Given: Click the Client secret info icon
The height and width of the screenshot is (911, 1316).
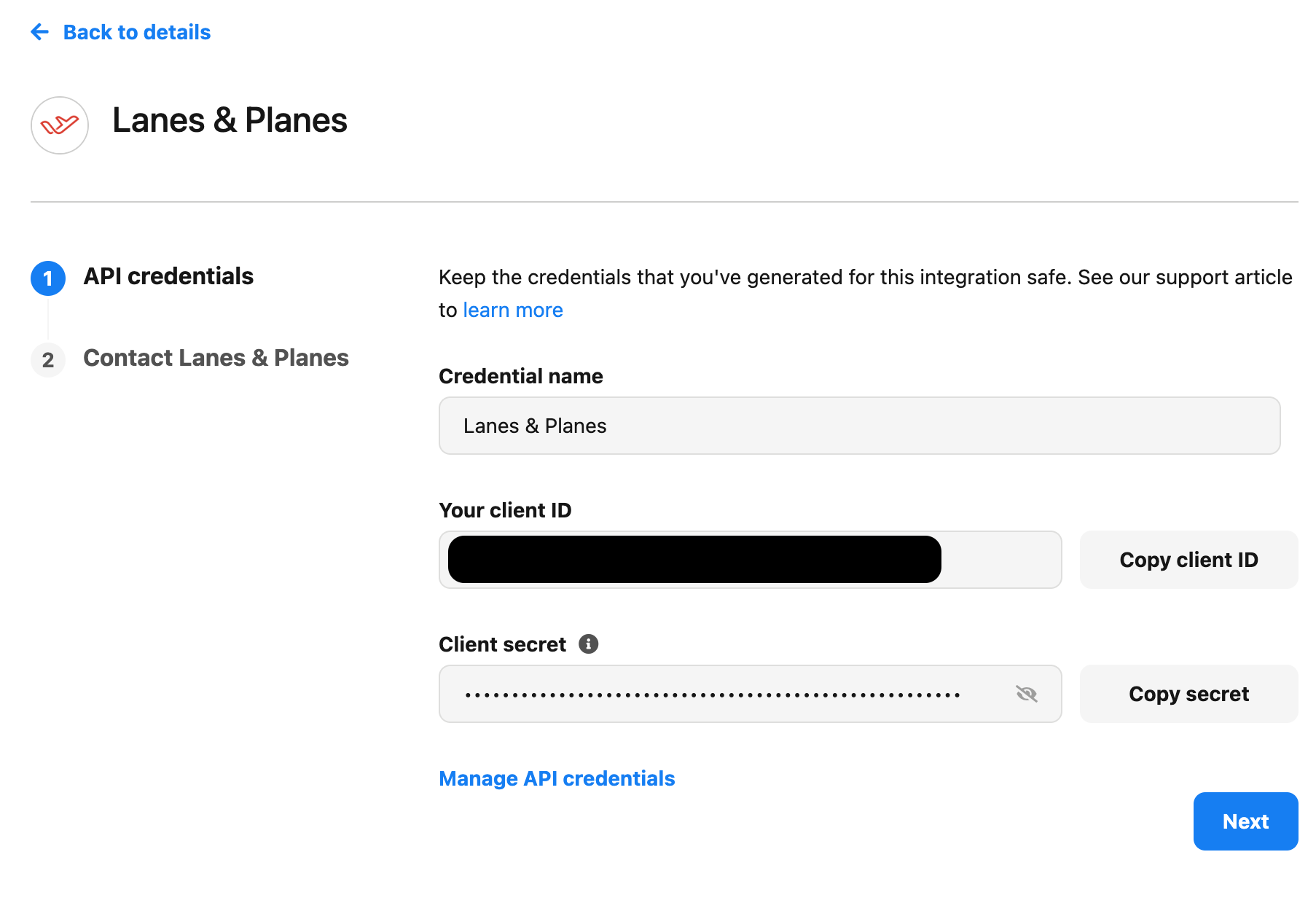Looking at the screenshot, I should 589,644.
